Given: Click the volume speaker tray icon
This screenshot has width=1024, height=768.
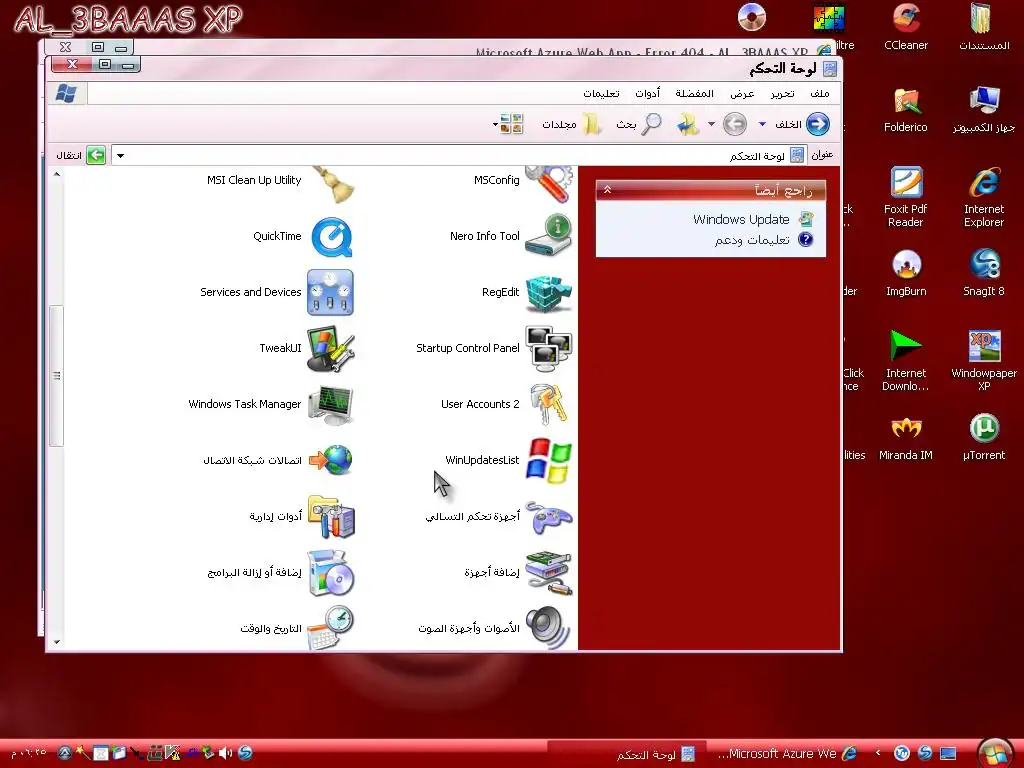Looking at the screenshot, I should pos(225,753).
